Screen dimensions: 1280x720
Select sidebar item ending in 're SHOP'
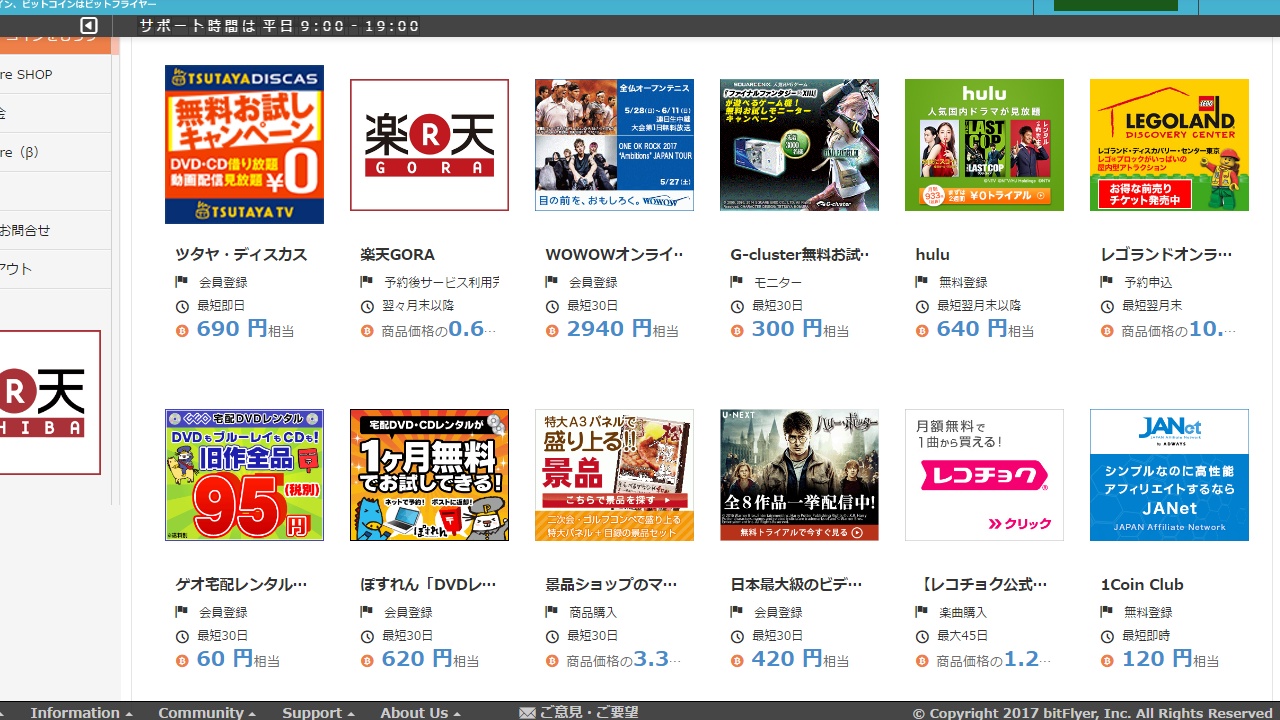click(x=55, y=74)
